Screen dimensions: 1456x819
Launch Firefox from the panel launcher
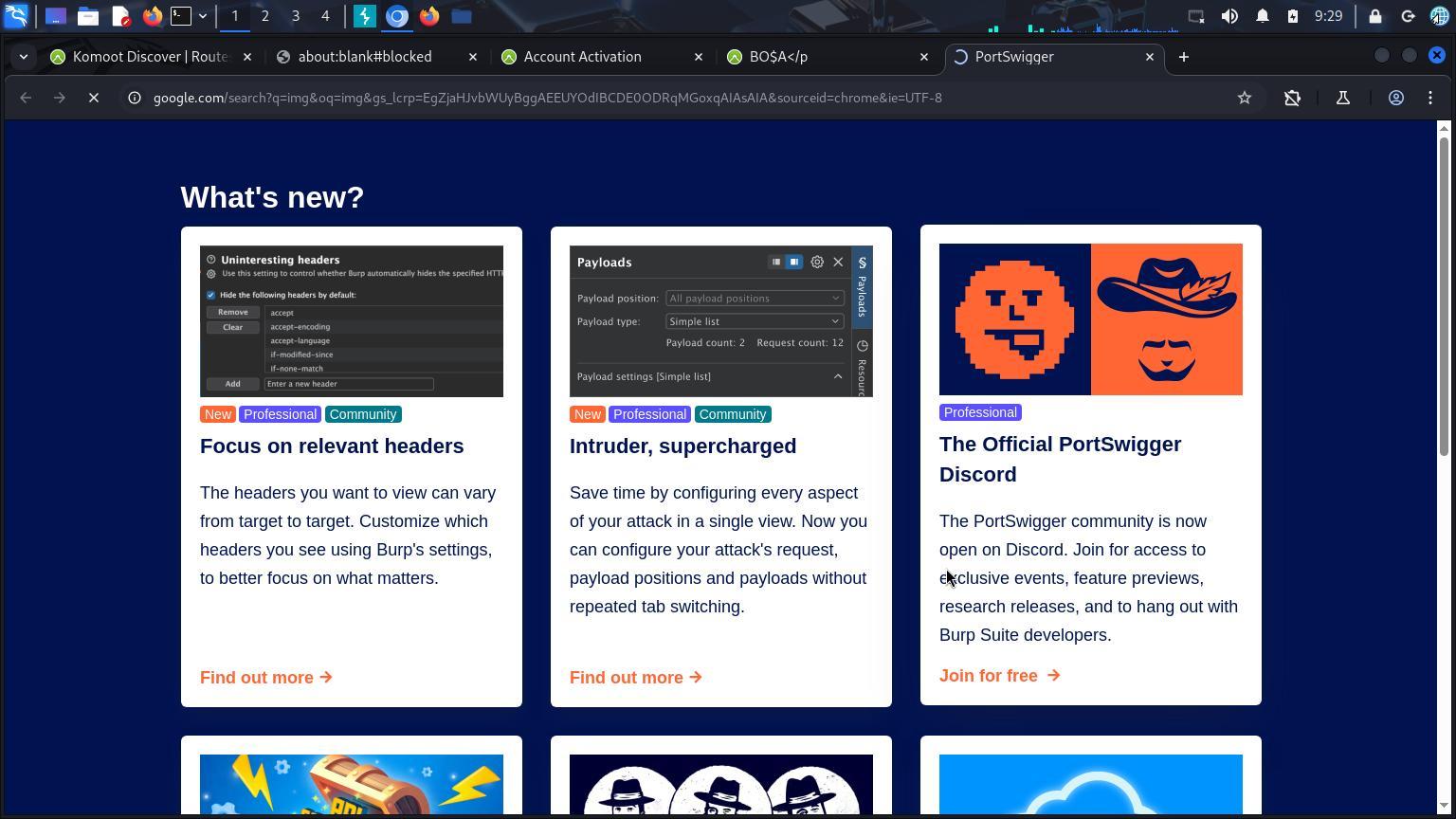[x=152, y=16]
